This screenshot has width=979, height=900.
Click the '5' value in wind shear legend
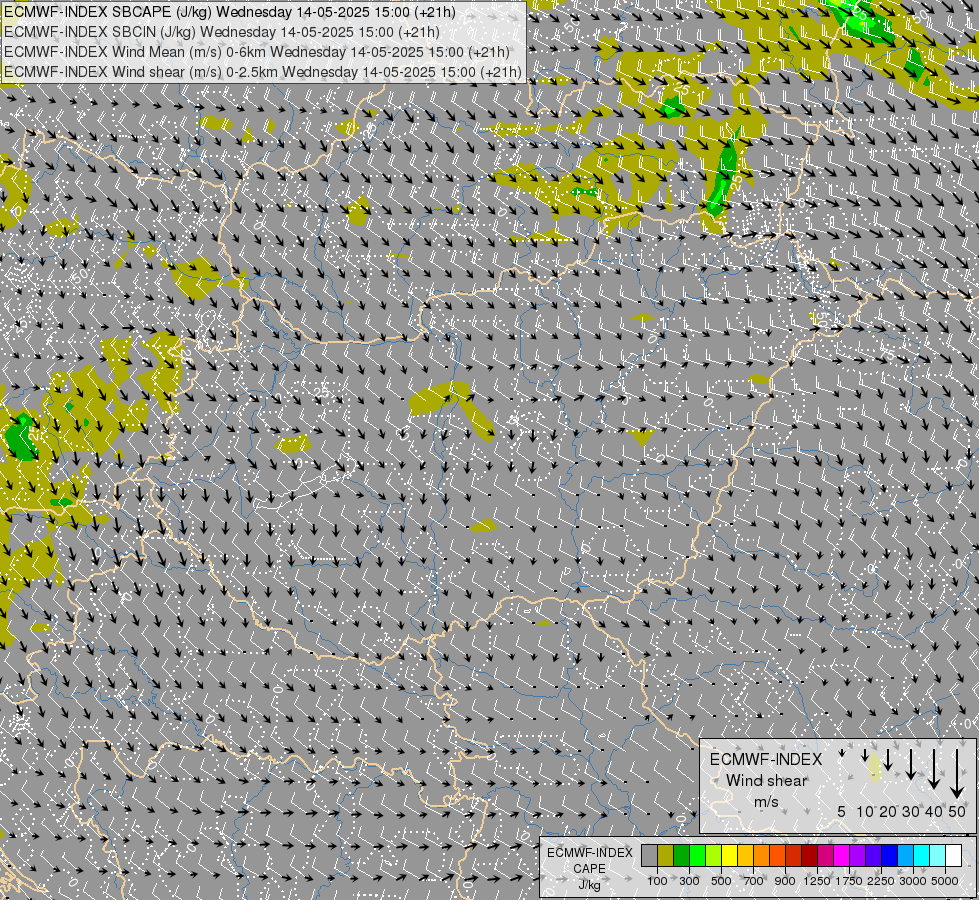click(842, 811)
